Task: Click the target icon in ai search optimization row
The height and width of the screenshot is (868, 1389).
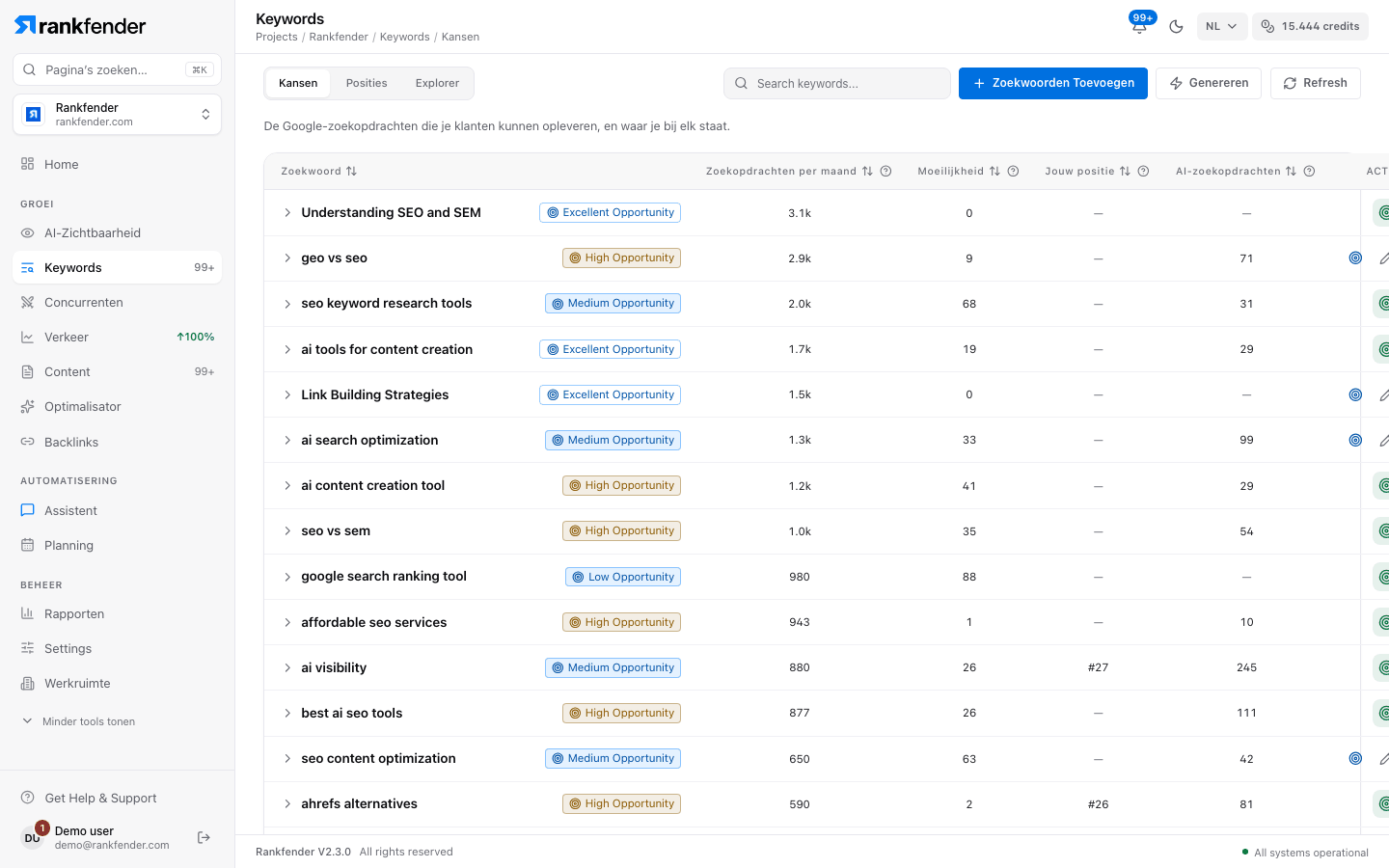Action: pos(1355,440)
